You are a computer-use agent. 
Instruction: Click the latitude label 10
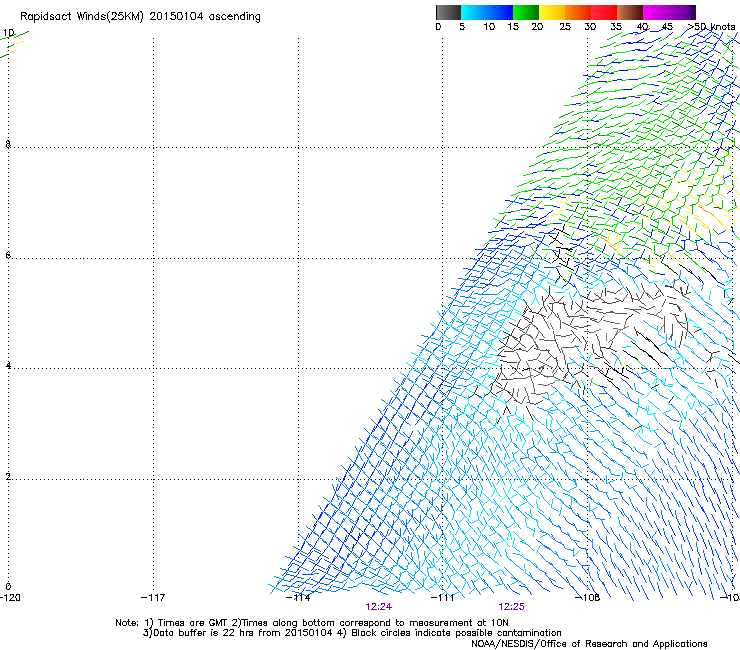9,33
